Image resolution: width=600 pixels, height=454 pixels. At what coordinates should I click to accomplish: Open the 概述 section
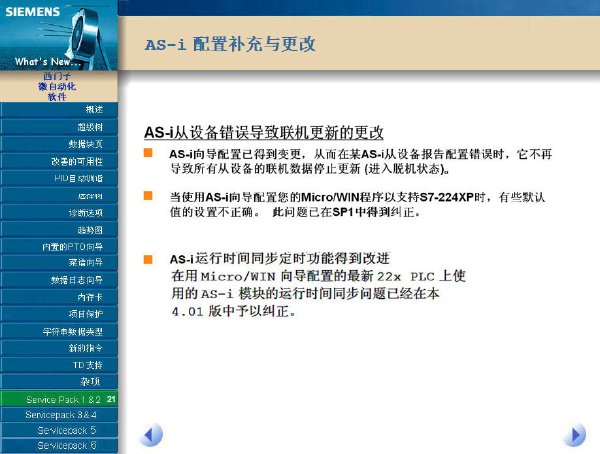pyautogui.click(x=59, y=109)
